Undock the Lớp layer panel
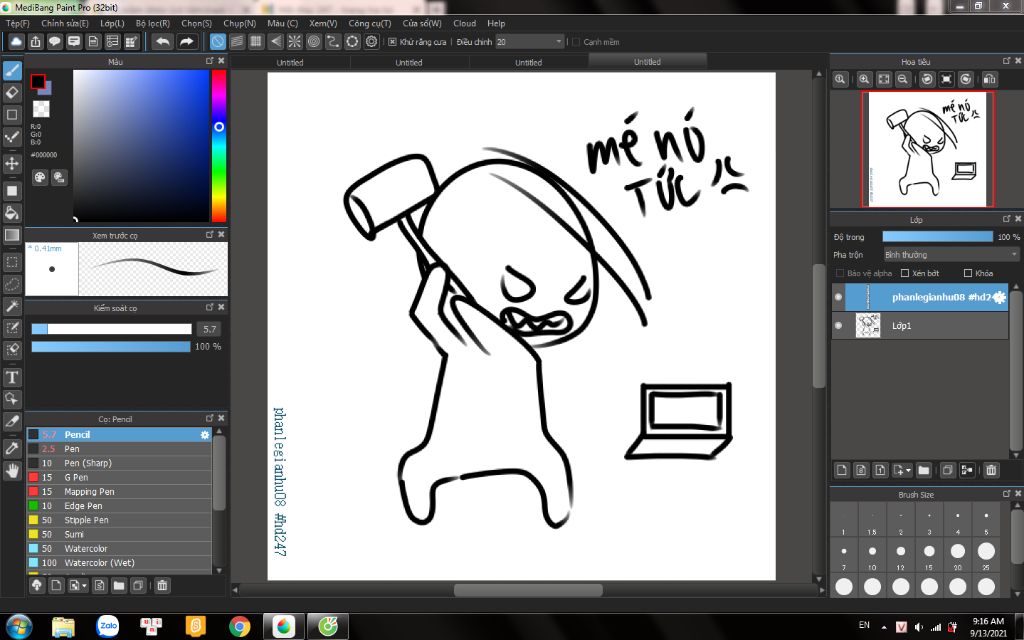The width and height of the screenshot is (1024, 640). pyautogui.click(x=1006, y=219)
